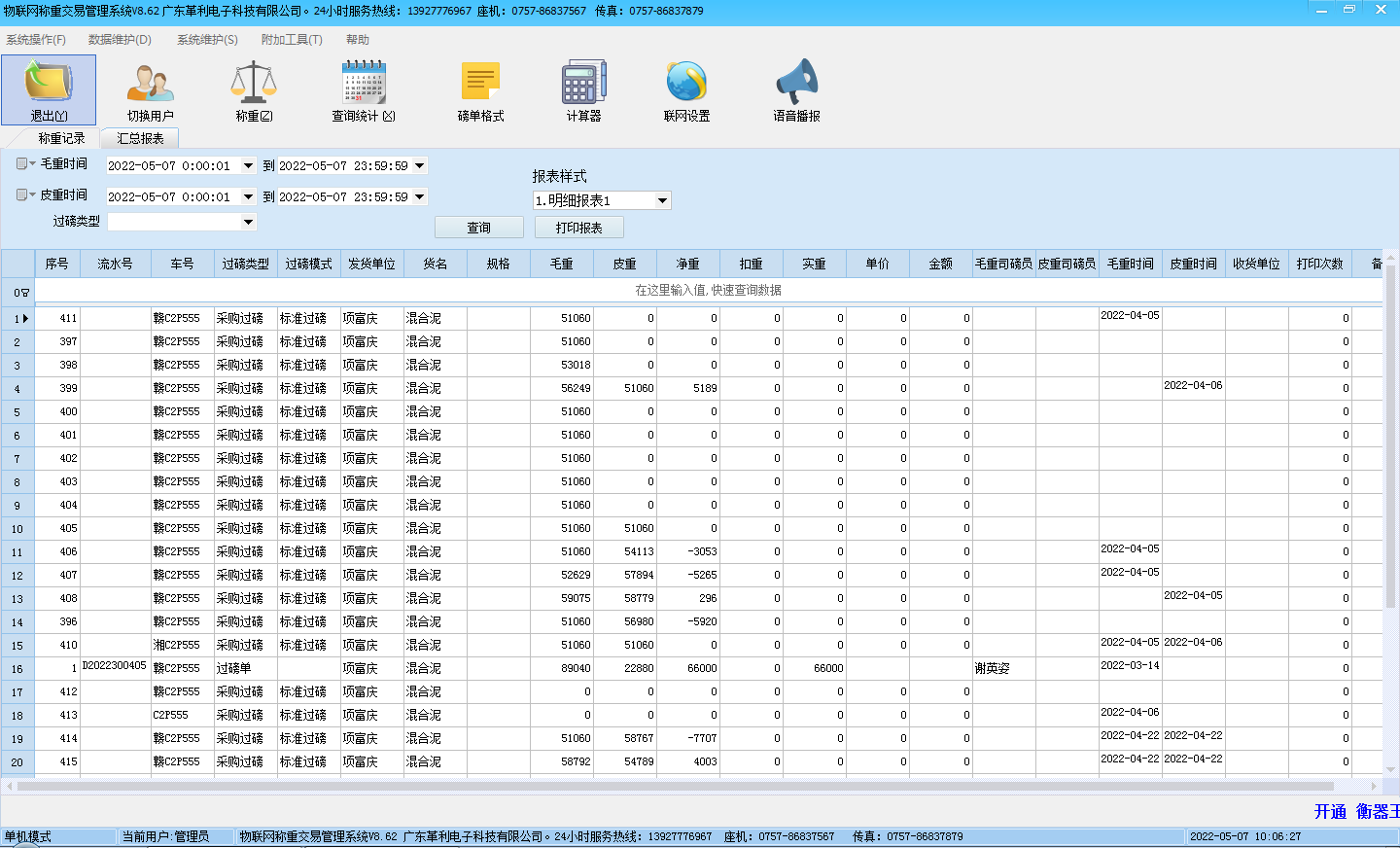Open the 报表样式 dropdown list
The image size is (1400, 848).
(x=662, y=201)
